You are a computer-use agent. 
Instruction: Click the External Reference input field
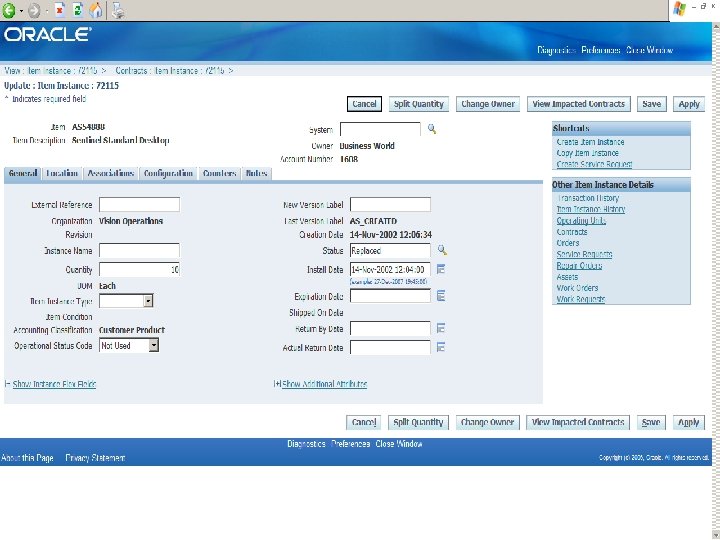tap(139, 205)
